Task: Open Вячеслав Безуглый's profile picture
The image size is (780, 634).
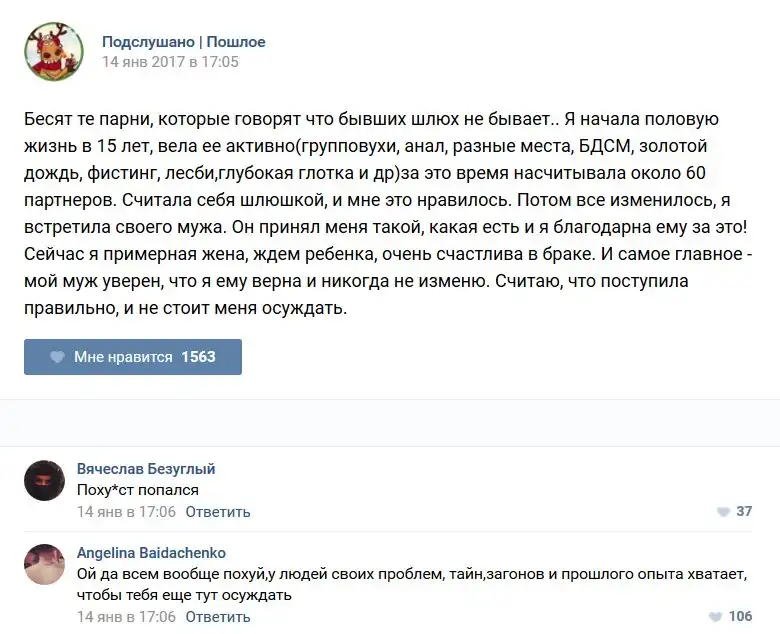Action: 44,480
